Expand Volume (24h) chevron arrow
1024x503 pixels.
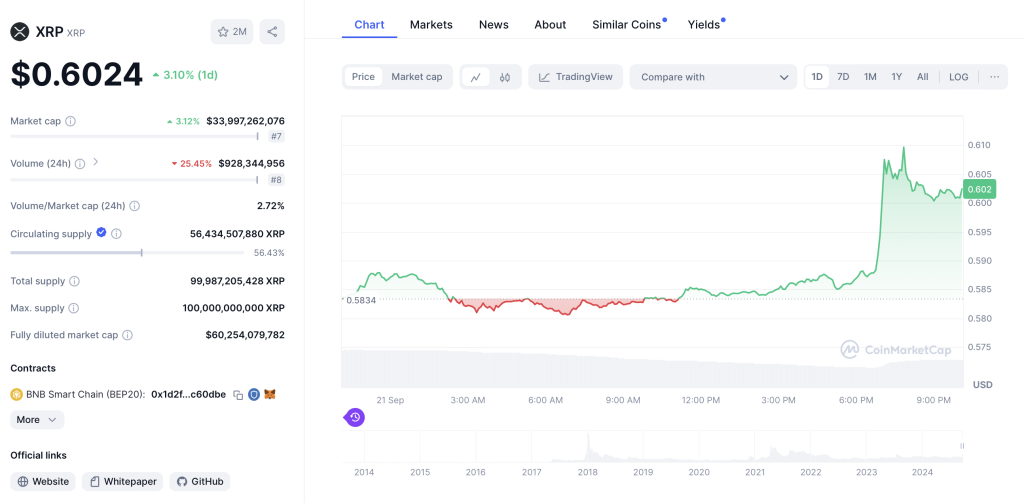[95, 162]
